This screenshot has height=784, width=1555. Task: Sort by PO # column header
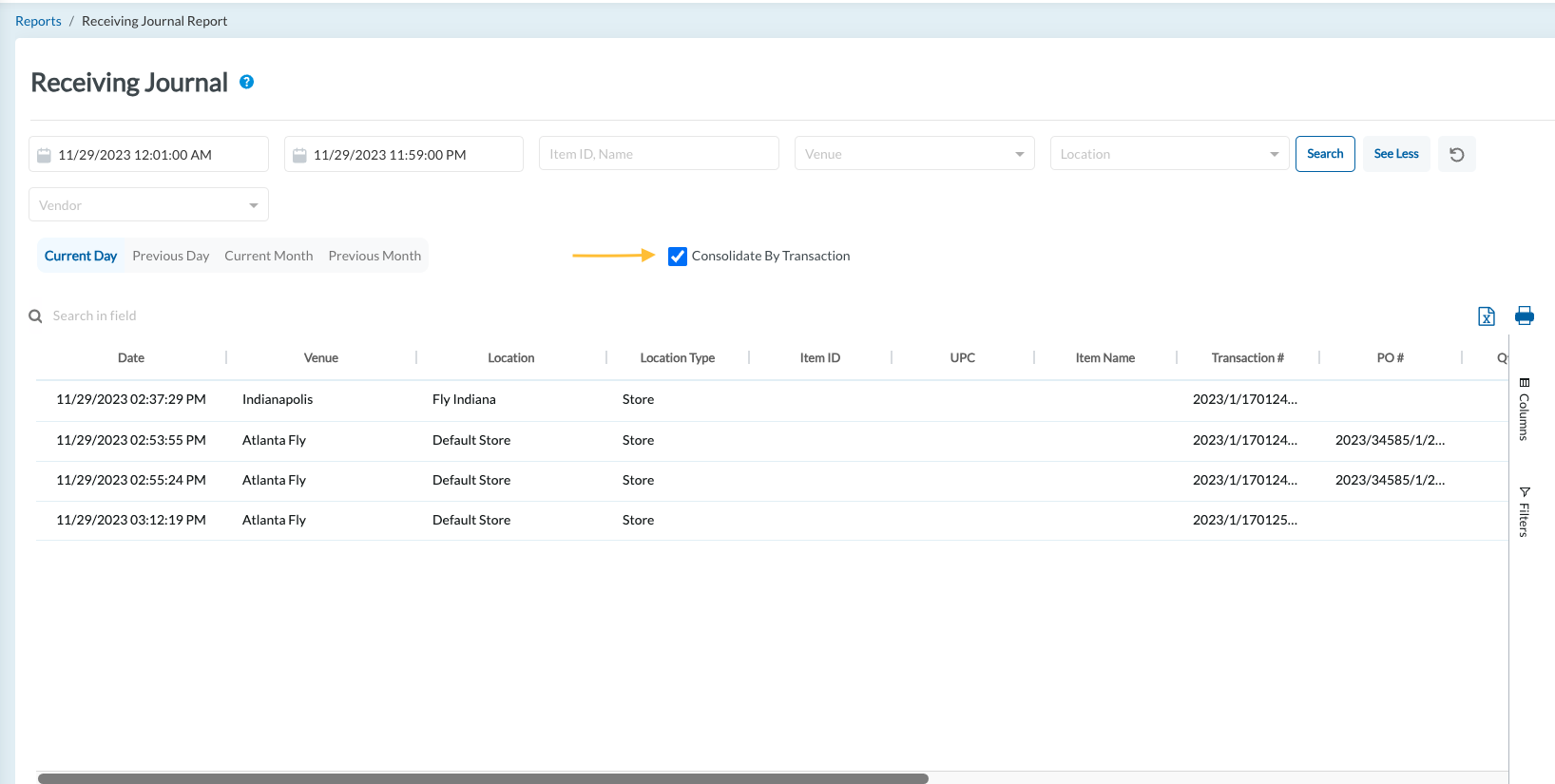pyautogui.click(x=1391, y=358)
